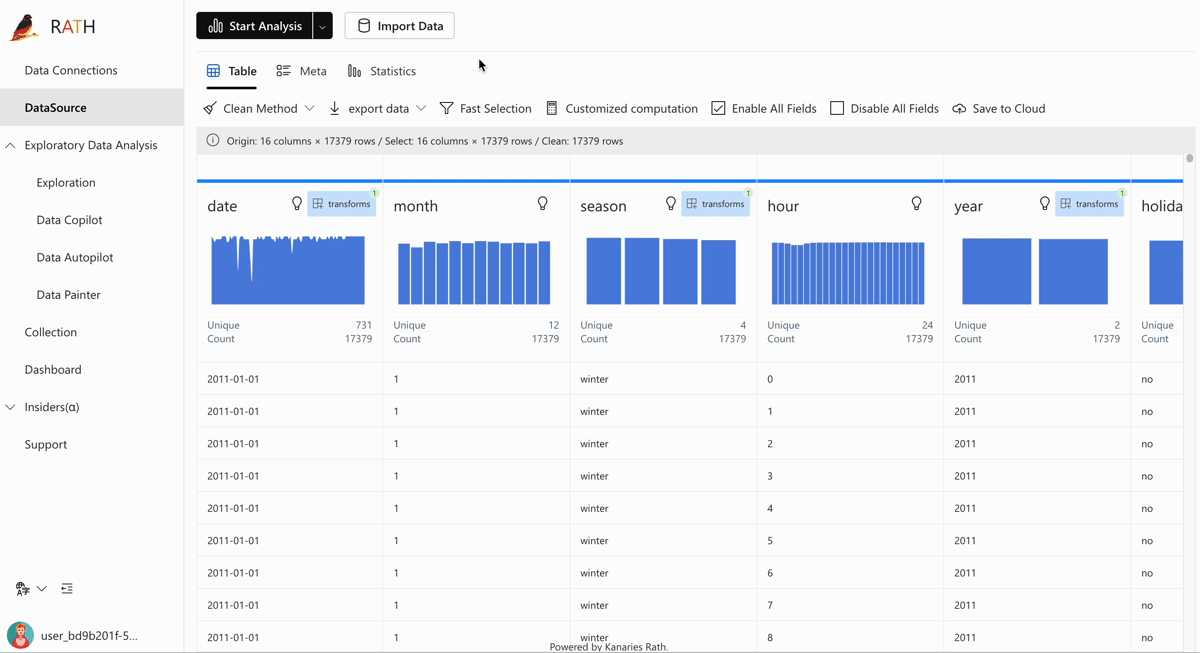Switch to the Meta tab
Viewport: 1200px width, 653px height.
pos(301,71)
